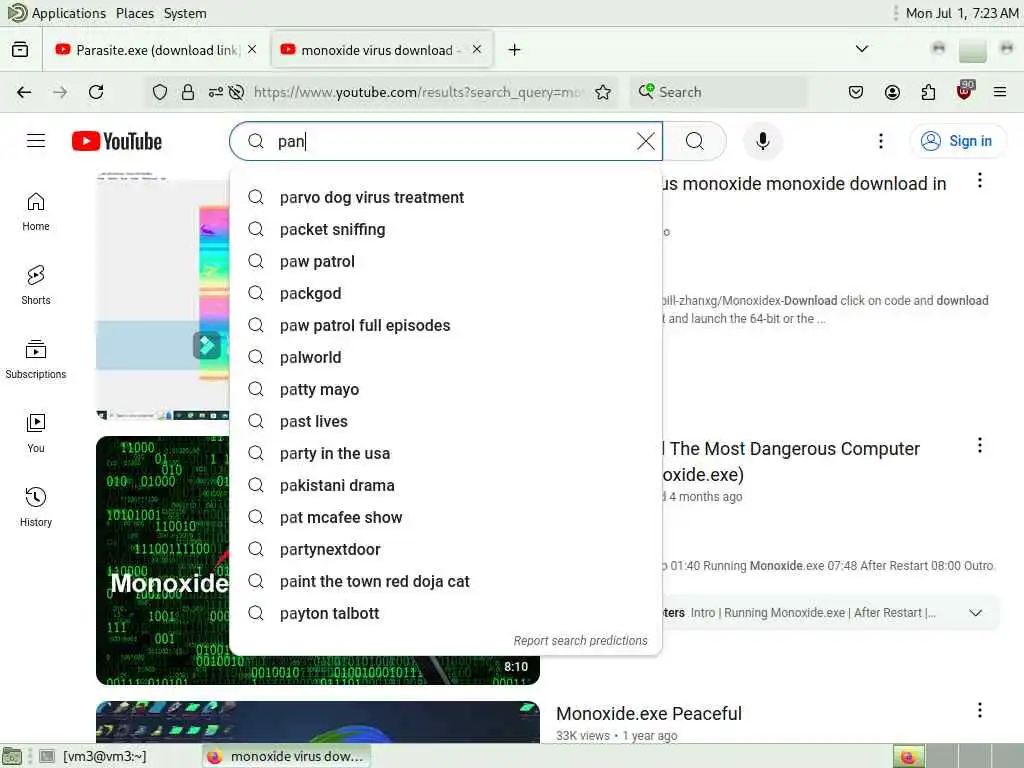Click the autoplay blocked icon in the address bar
Image resolution: width=1024 pixels, height=768 pixels.
pyautogui.click(x=236, y=92)
